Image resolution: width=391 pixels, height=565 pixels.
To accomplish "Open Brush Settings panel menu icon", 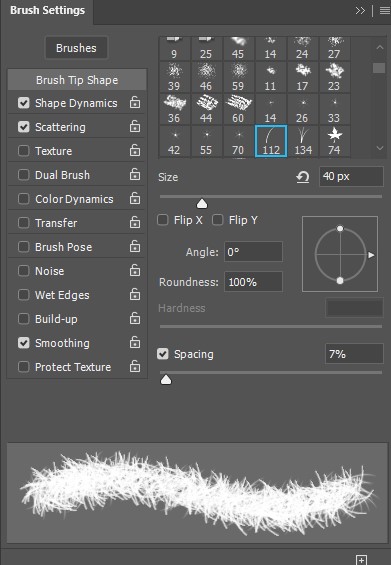I will point(385,11).
